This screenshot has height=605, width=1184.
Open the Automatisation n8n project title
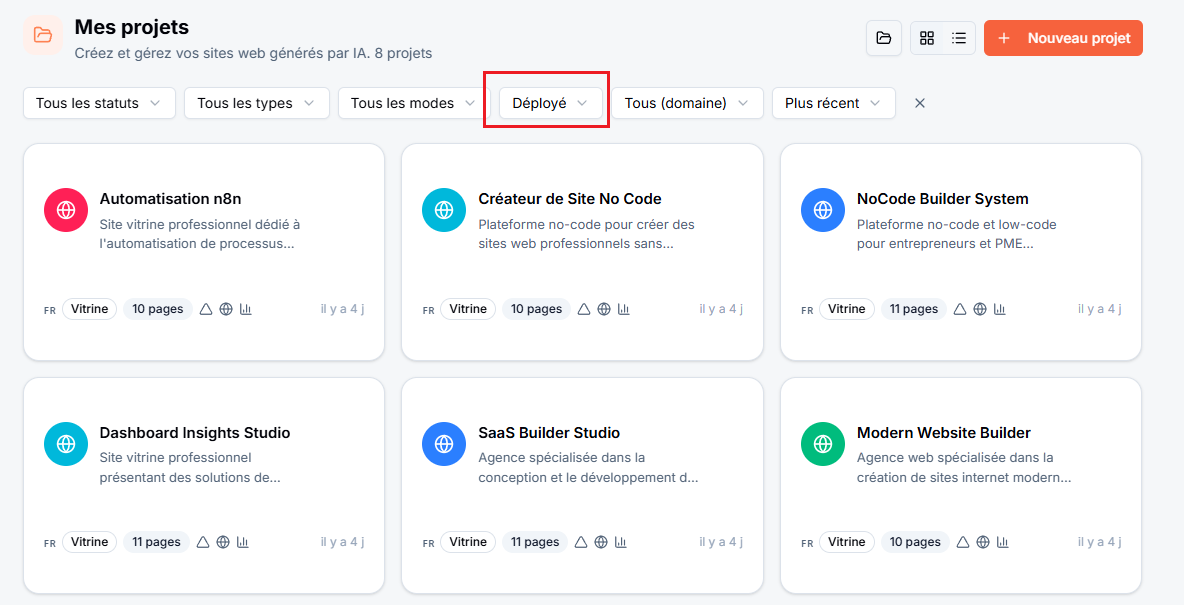tap(171, 199)
